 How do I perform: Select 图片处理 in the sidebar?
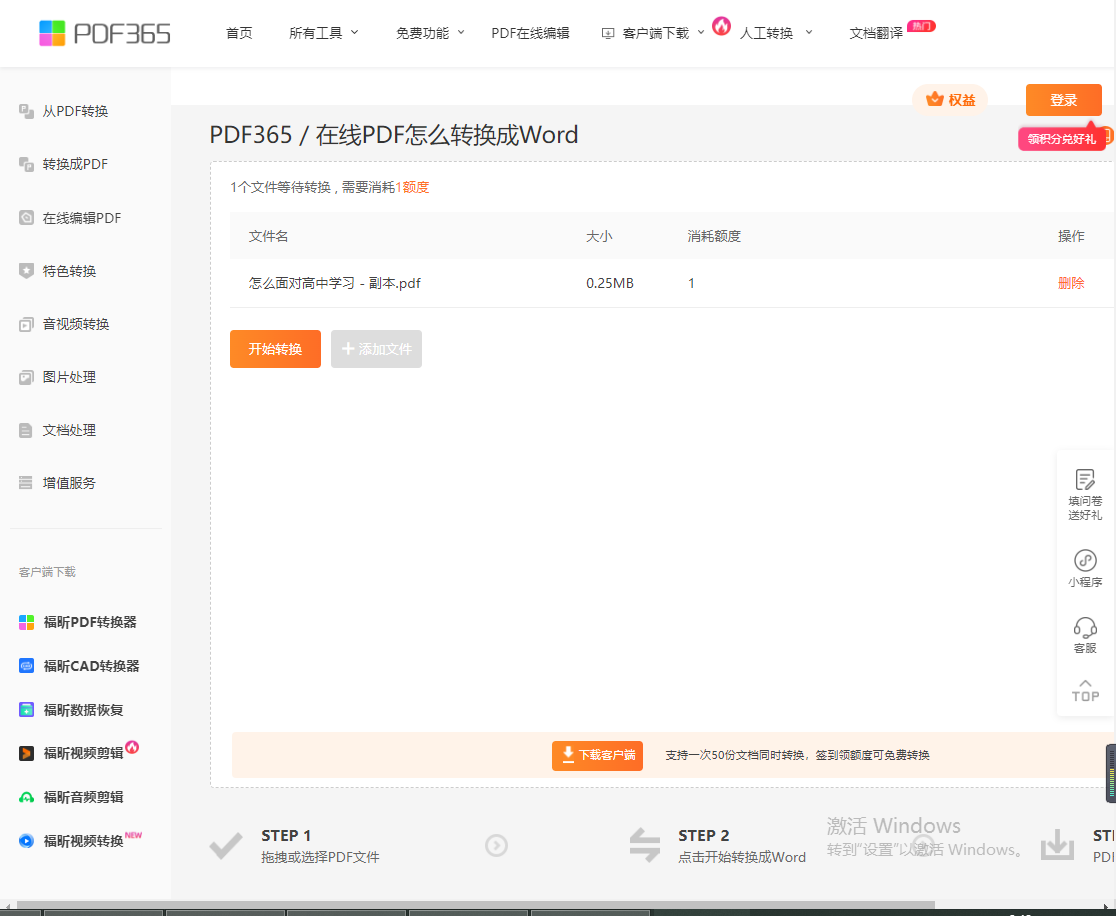[x=69, y=377]
